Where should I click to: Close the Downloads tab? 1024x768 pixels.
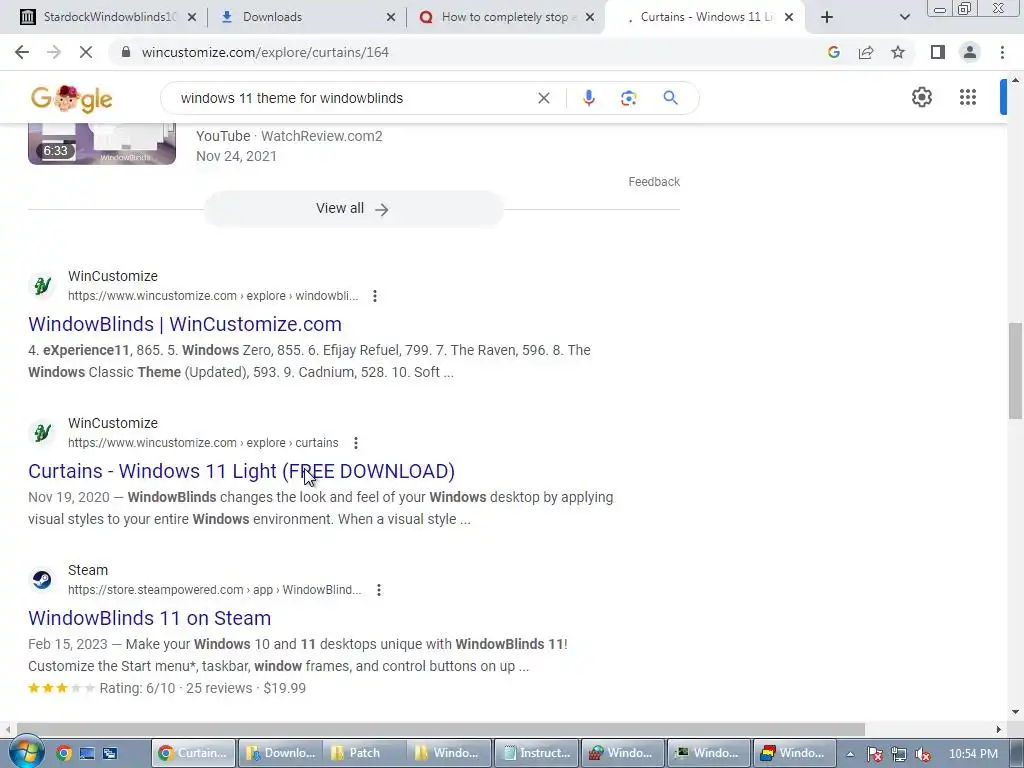click(x=391, y=17)
